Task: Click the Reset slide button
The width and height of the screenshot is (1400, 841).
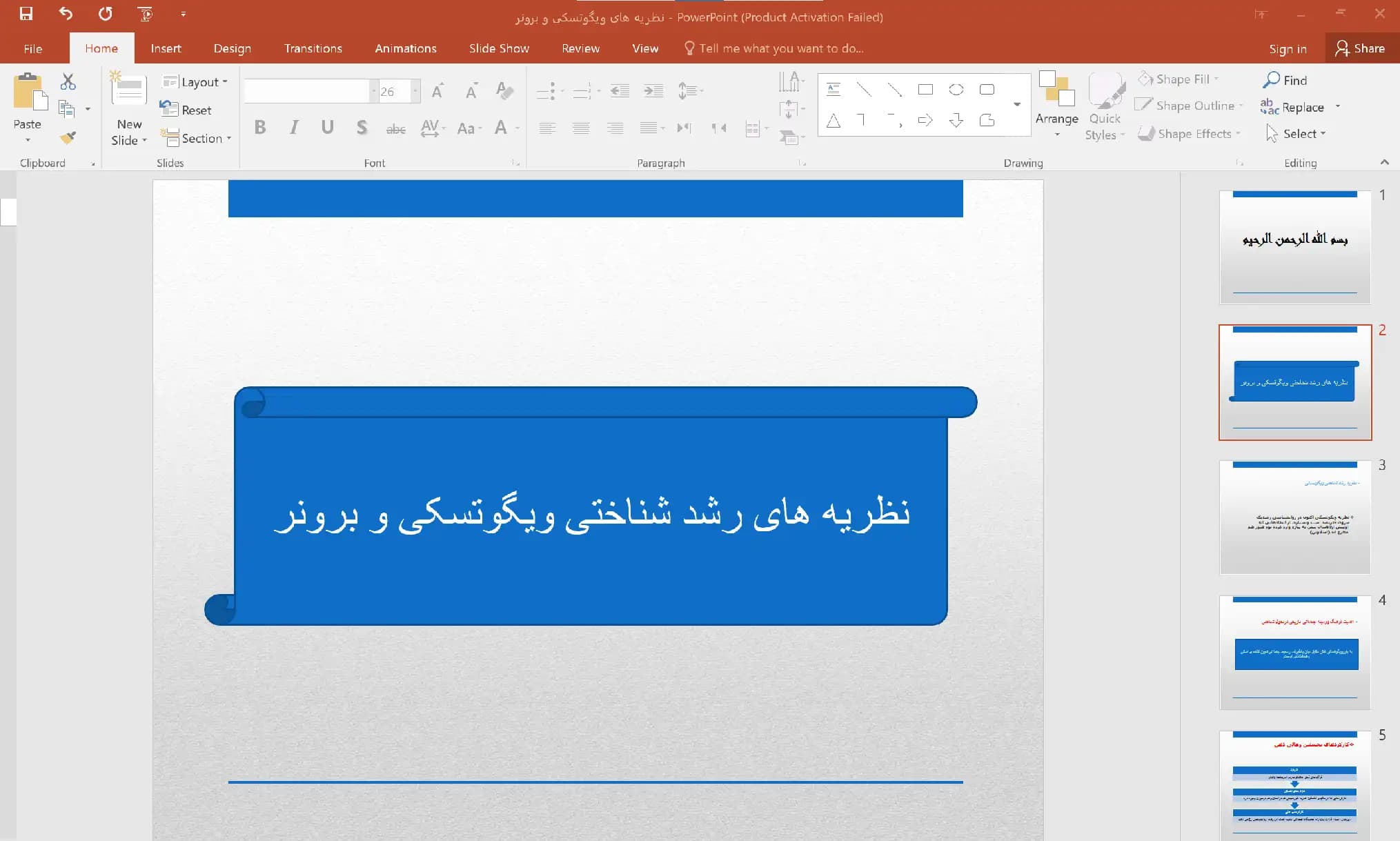Action: point(186,110)
